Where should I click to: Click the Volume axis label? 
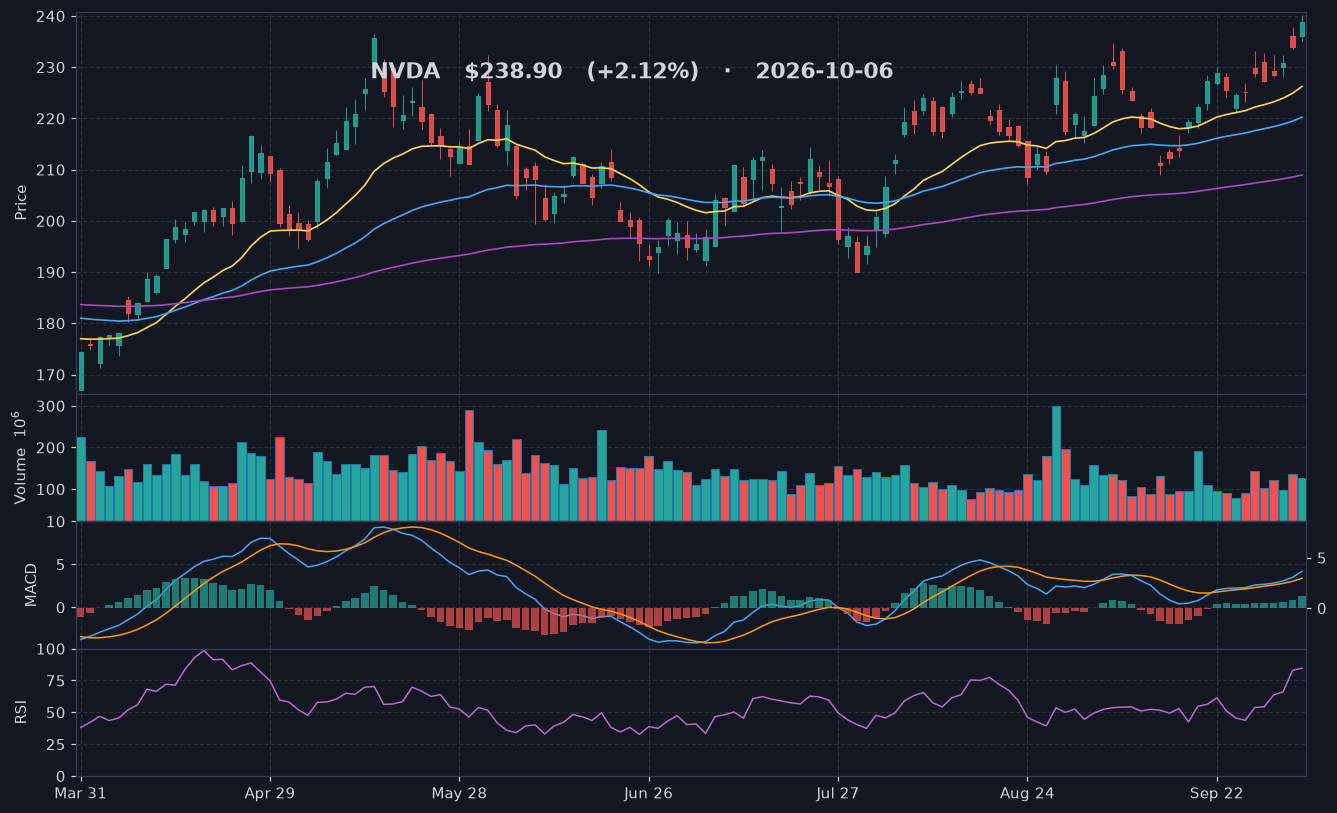(21, 458)
